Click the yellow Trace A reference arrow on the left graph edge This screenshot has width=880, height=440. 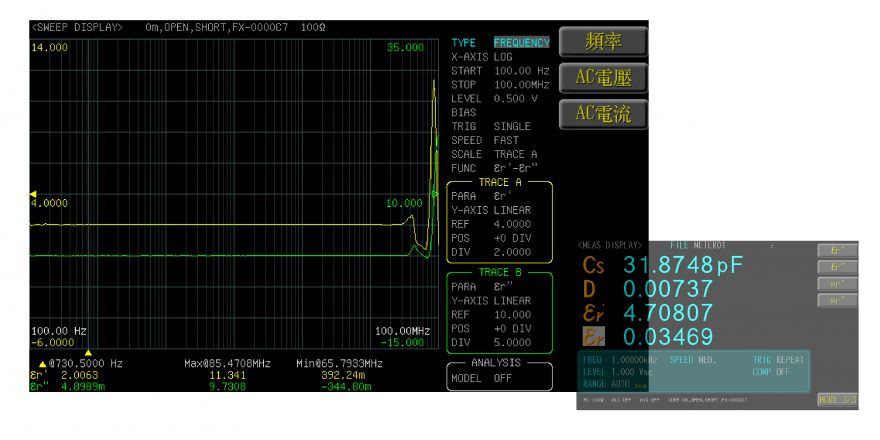click(x=32, y=194)
